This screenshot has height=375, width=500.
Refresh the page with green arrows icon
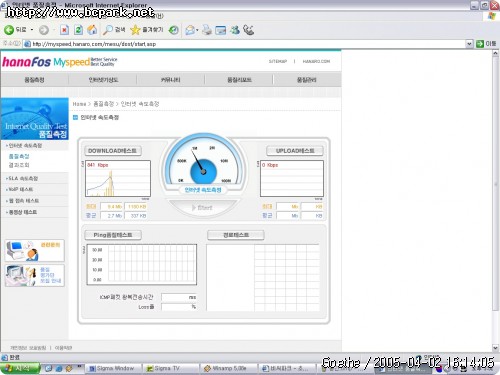tap(78, 30)
